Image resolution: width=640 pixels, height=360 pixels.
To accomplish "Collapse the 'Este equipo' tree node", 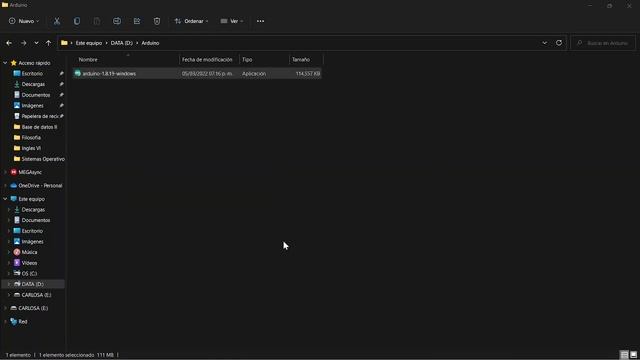I will point(5,199).
